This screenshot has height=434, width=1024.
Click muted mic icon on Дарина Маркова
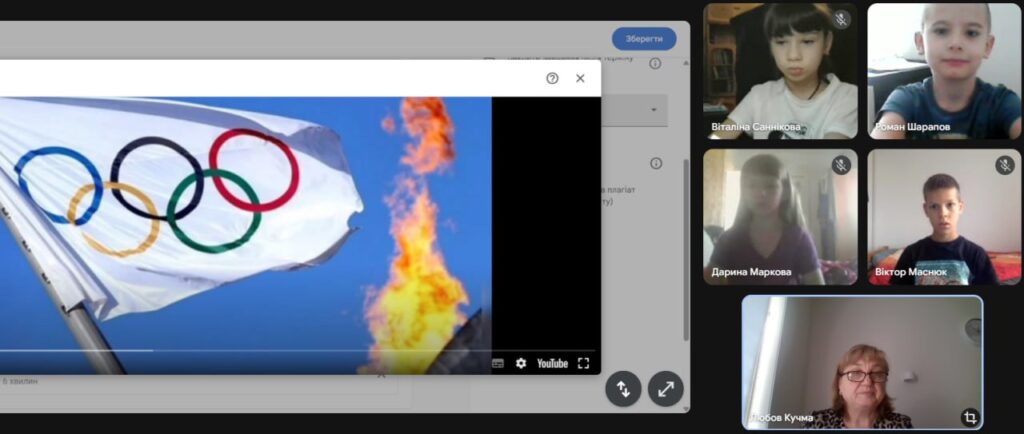[841, 164]
